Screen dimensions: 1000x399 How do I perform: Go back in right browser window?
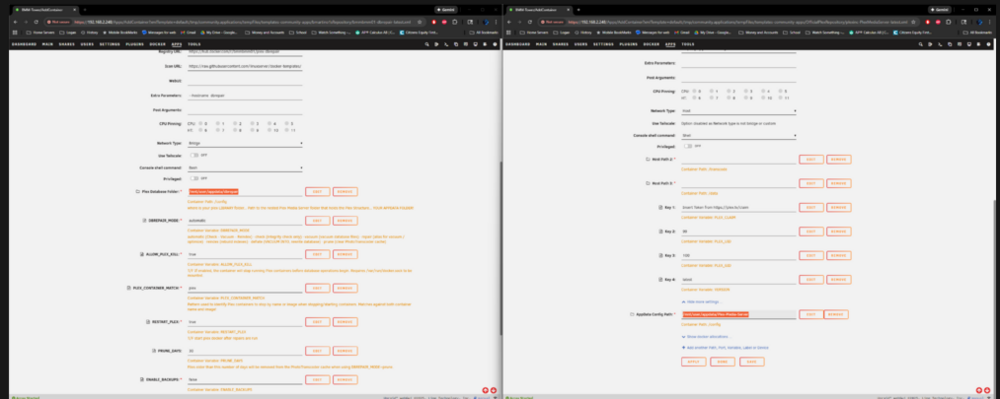point(509,22)
